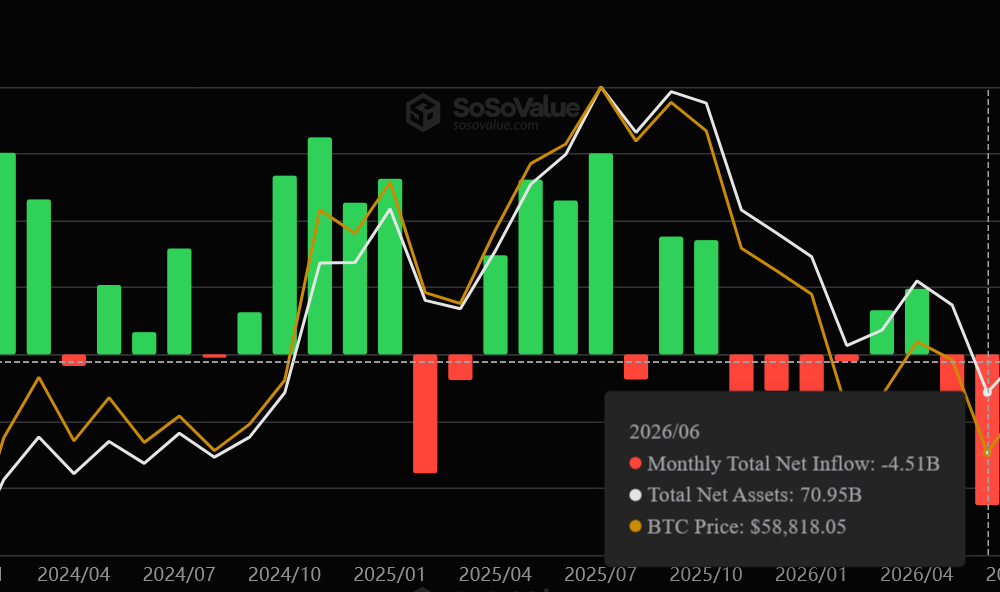Viewport: 1000px width, 592px height.
Task: Select the green bar at 2025/10
Action: pos(706,297)
